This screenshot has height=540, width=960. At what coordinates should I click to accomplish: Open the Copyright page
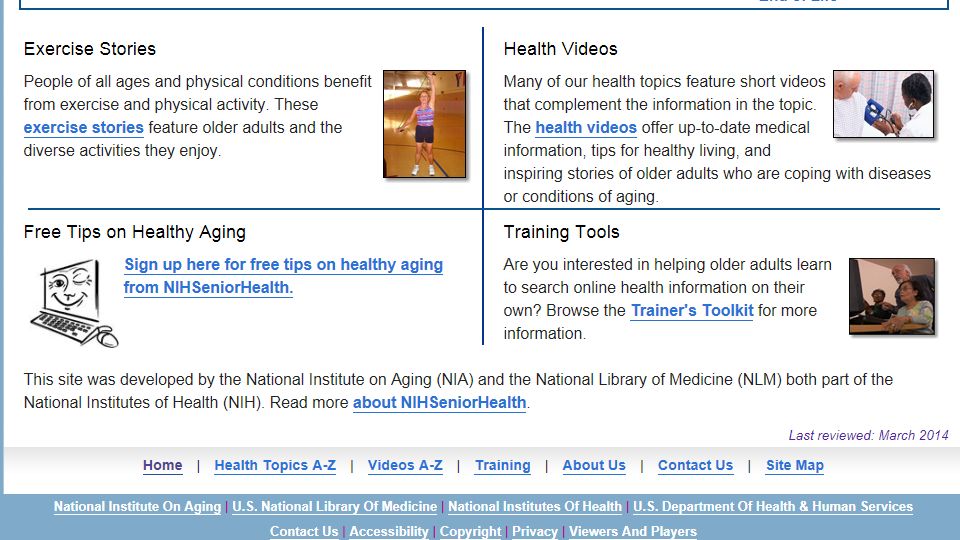470,531
